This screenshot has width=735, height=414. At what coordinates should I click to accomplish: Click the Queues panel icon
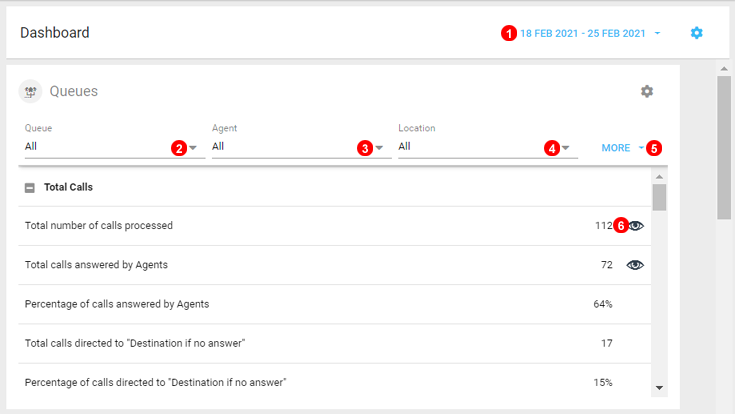click(30, 91)
